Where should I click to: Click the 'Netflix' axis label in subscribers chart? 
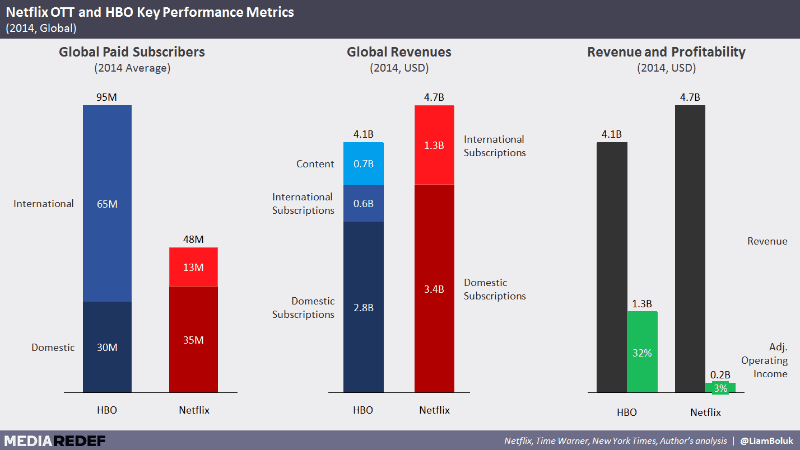point(194,410)
